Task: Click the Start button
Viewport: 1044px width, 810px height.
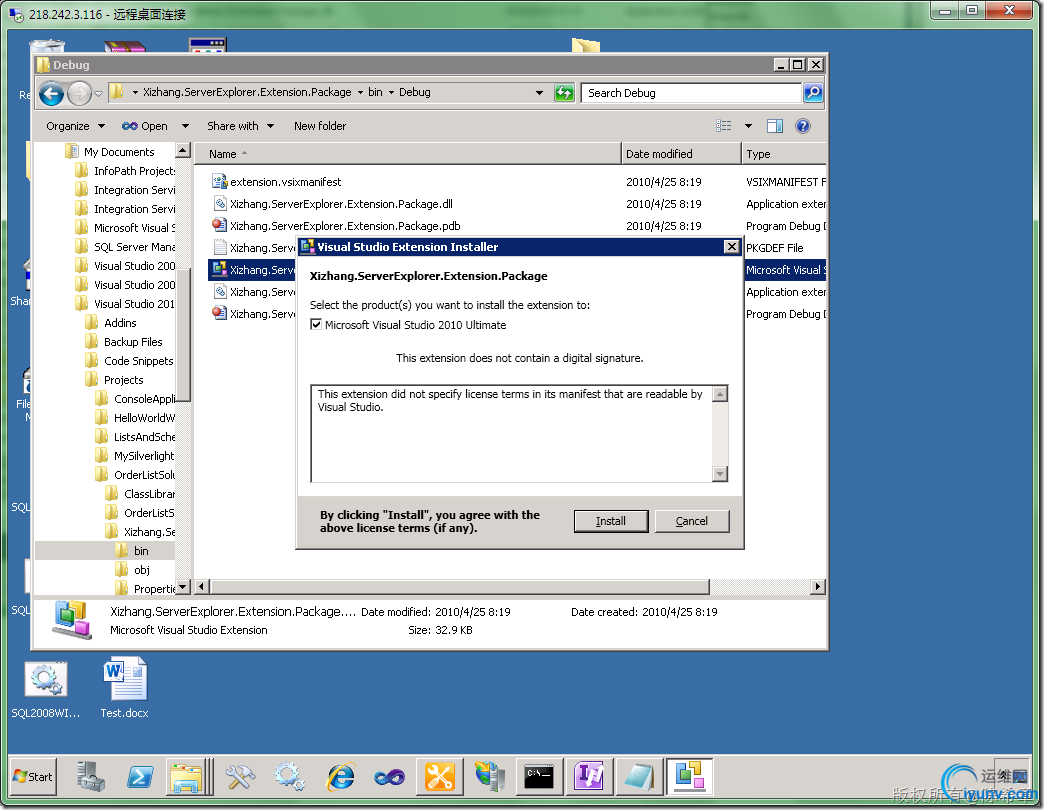Action: 32,776
